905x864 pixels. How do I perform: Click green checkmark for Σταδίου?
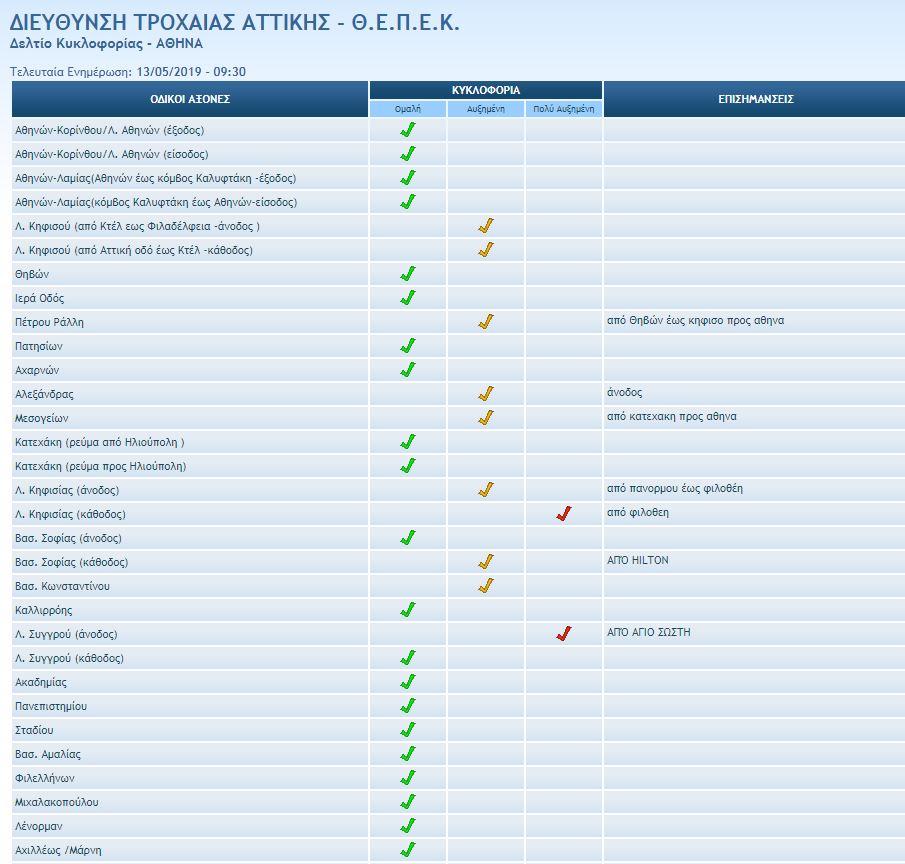pyautogui.click(x=407, y=730)
